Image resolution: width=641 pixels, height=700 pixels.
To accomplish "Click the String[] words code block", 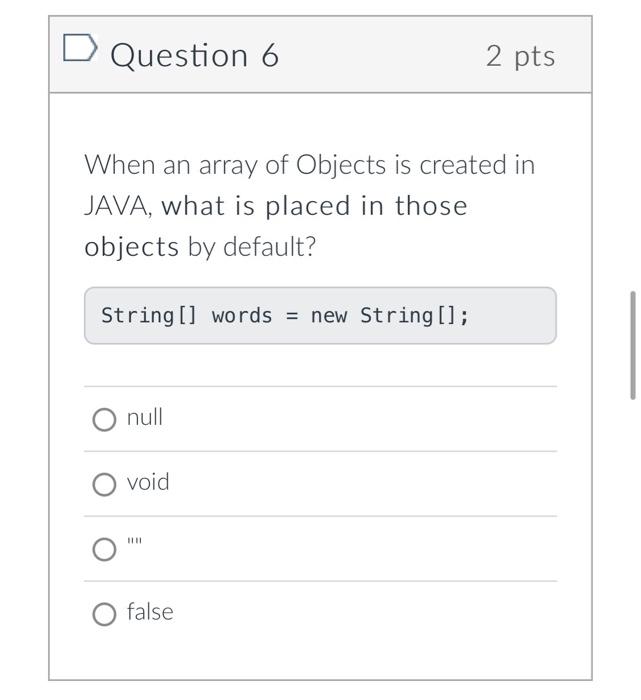I will point(320,316).
